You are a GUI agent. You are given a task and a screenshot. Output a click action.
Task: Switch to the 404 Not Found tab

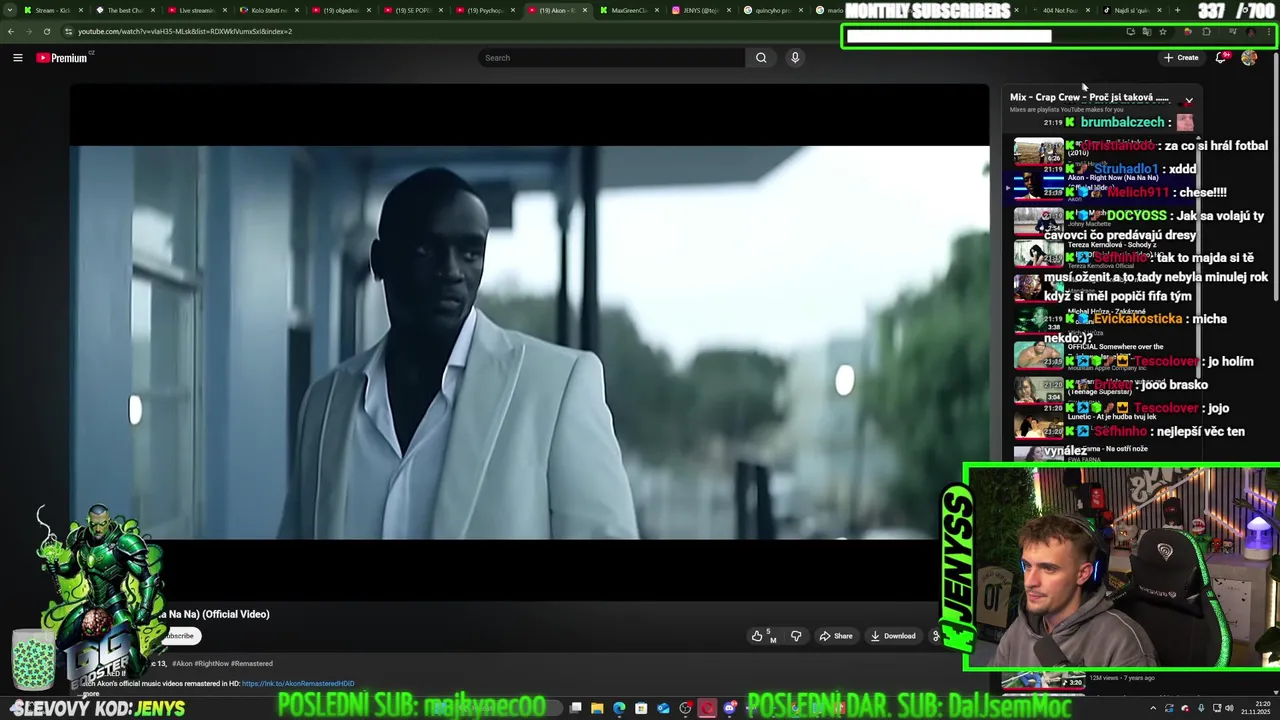point(1060,10)
